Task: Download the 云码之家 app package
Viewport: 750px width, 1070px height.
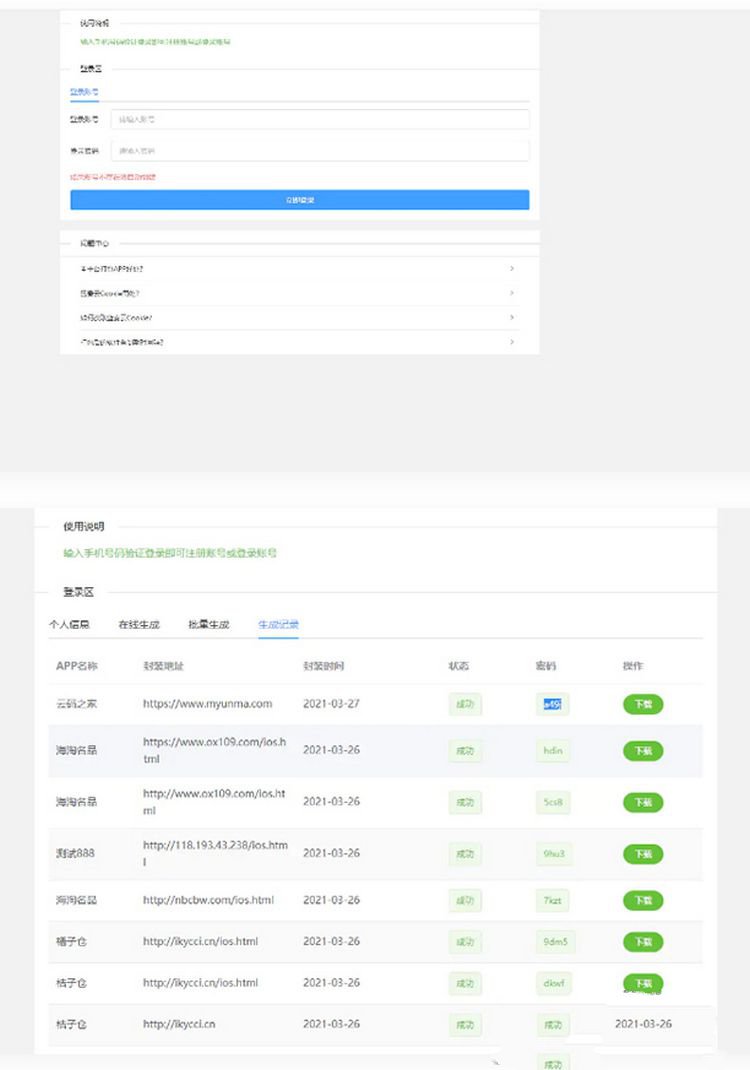Action: [643, 704]
